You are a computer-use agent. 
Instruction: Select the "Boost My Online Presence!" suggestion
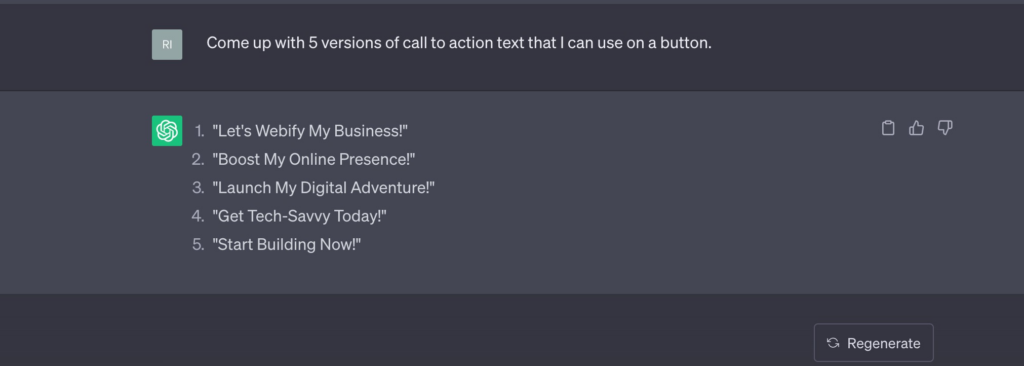click(313, 159)
